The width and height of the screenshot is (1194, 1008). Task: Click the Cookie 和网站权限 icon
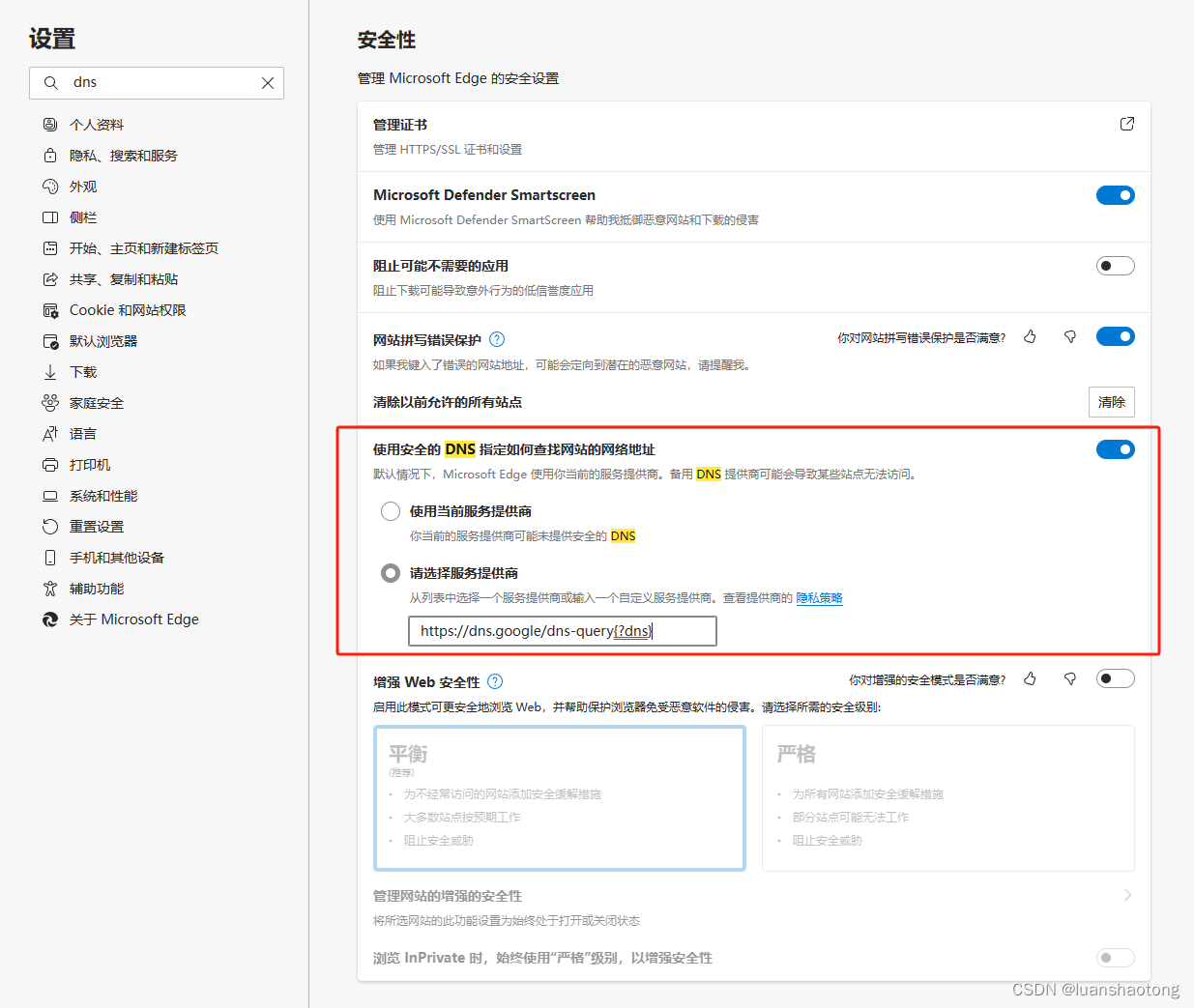click(x=50, y=310)
